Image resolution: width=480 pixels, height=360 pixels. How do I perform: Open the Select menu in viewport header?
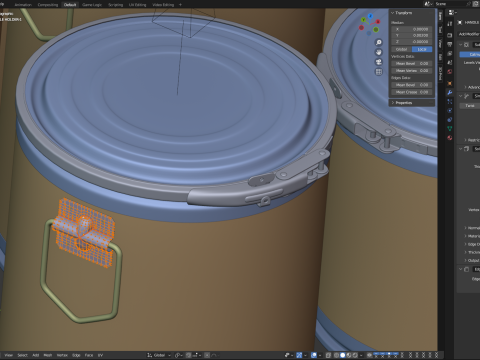coord(22,355)
